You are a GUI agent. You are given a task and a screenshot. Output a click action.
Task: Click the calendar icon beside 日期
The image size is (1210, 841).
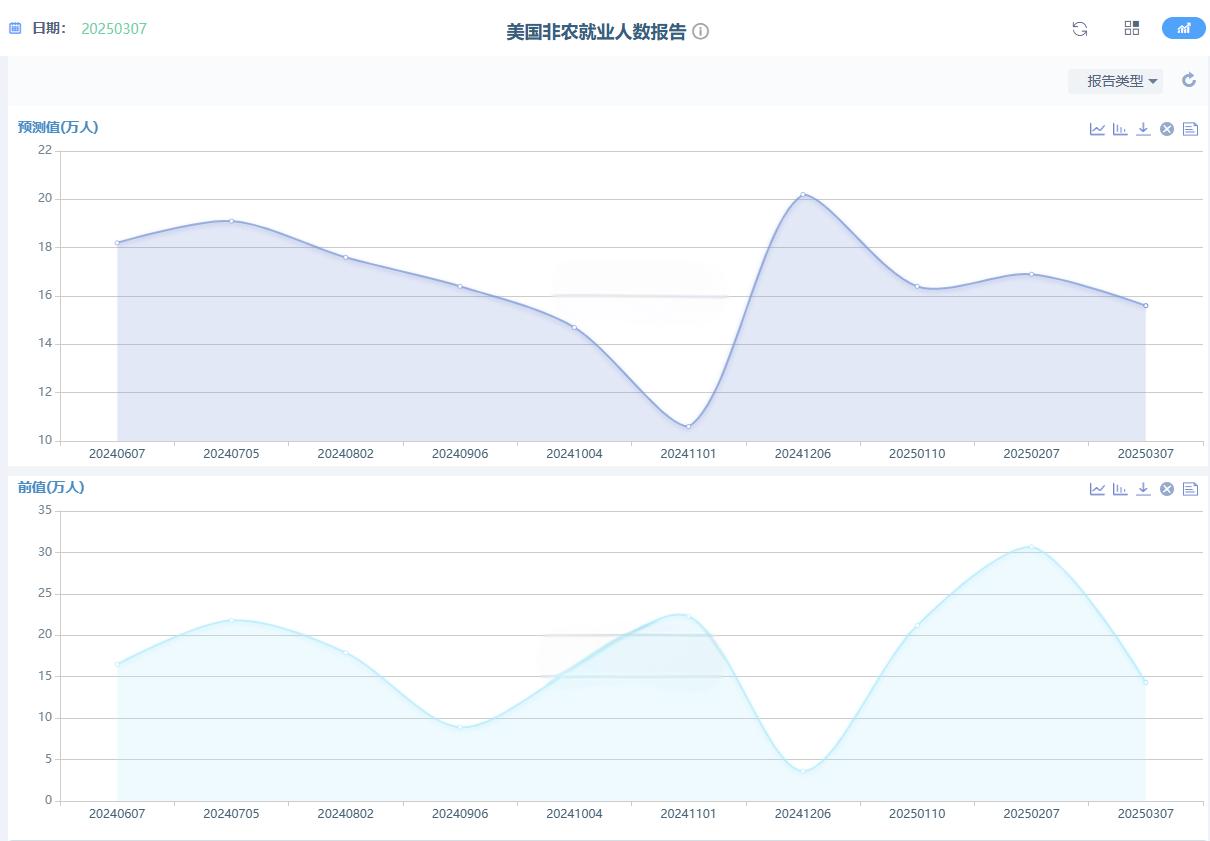click(15, 29)
